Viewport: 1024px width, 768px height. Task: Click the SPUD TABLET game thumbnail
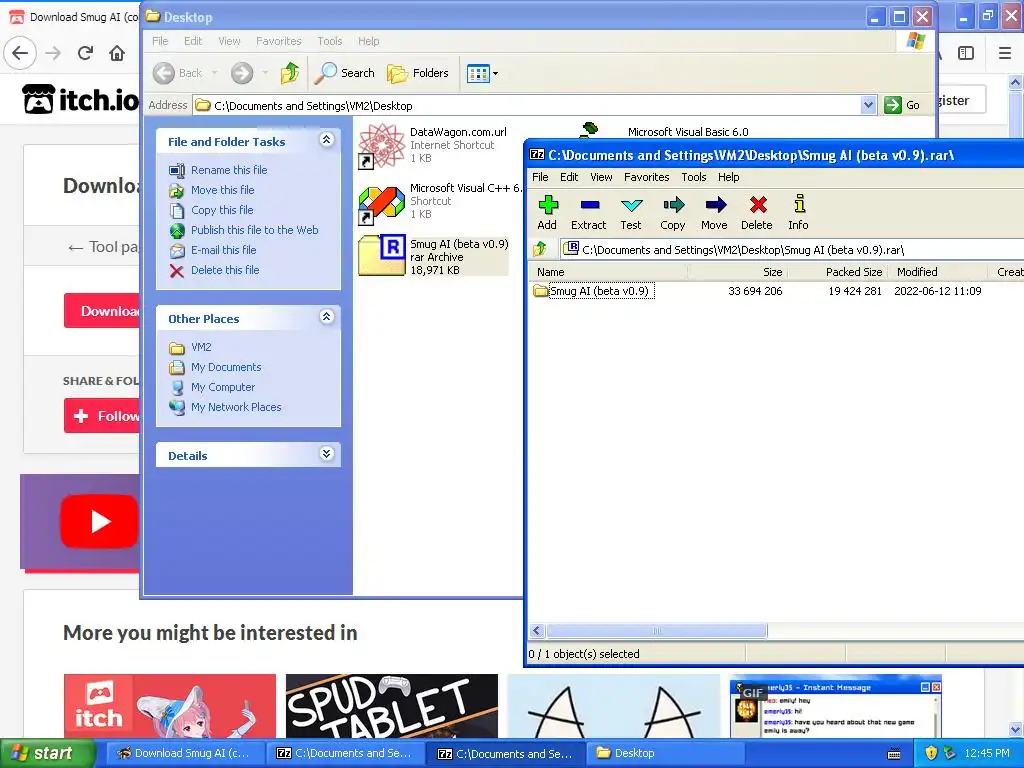[392, 706]
